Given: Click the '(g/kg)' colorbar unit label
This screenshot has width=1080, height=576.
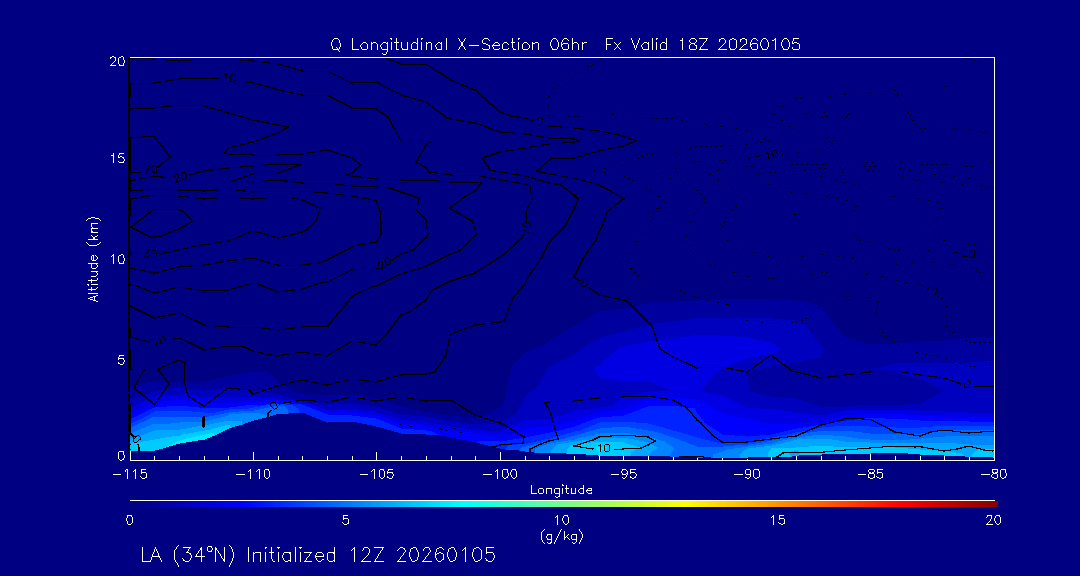Looking at the screenshot, I should point(561,536).
